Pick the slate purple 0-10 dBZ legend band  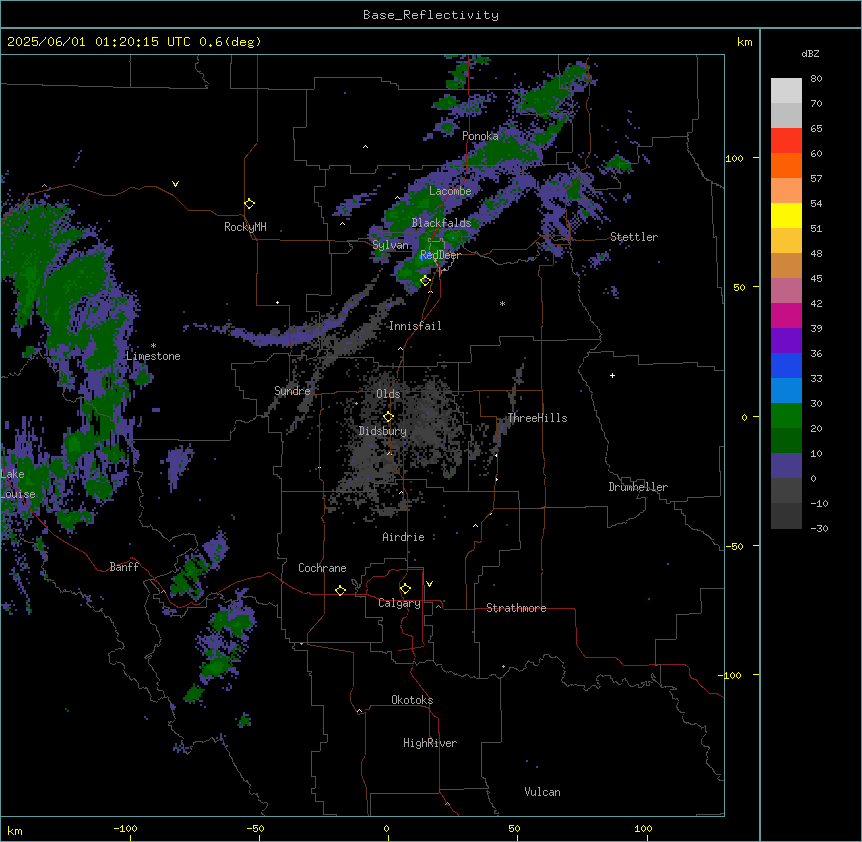pyautogui.click(x=786, y=466)
